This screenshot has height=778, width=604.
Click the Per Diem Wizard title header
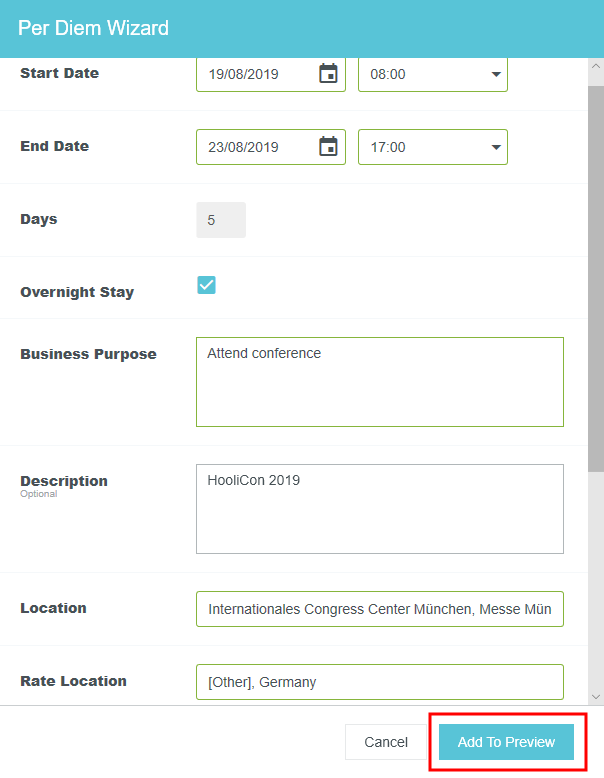pyautogui.click(x=93, y=28)
